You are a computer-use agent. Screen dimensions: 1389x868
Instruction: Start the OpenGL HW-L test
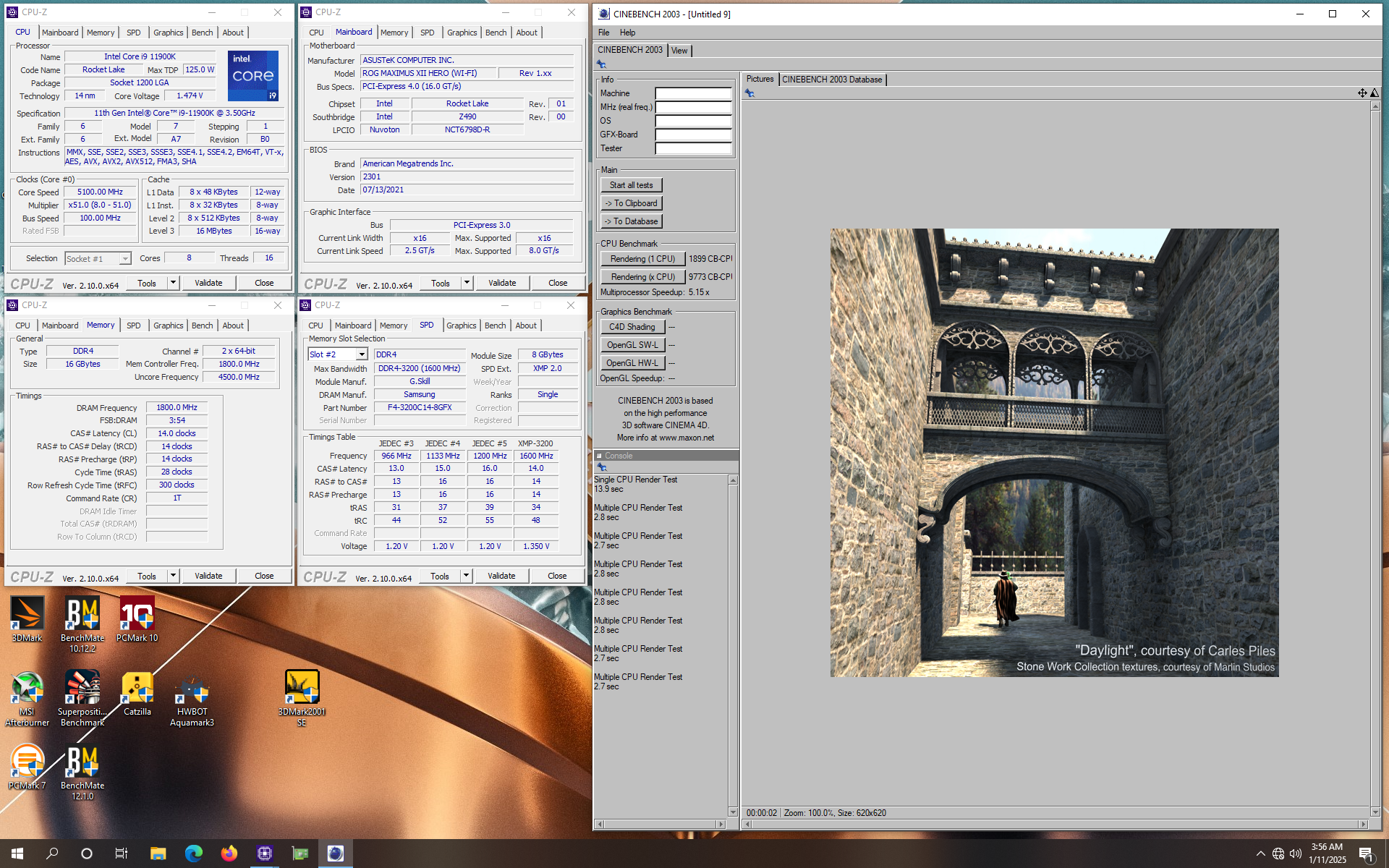pyautogui.click(x=632, y=363)
